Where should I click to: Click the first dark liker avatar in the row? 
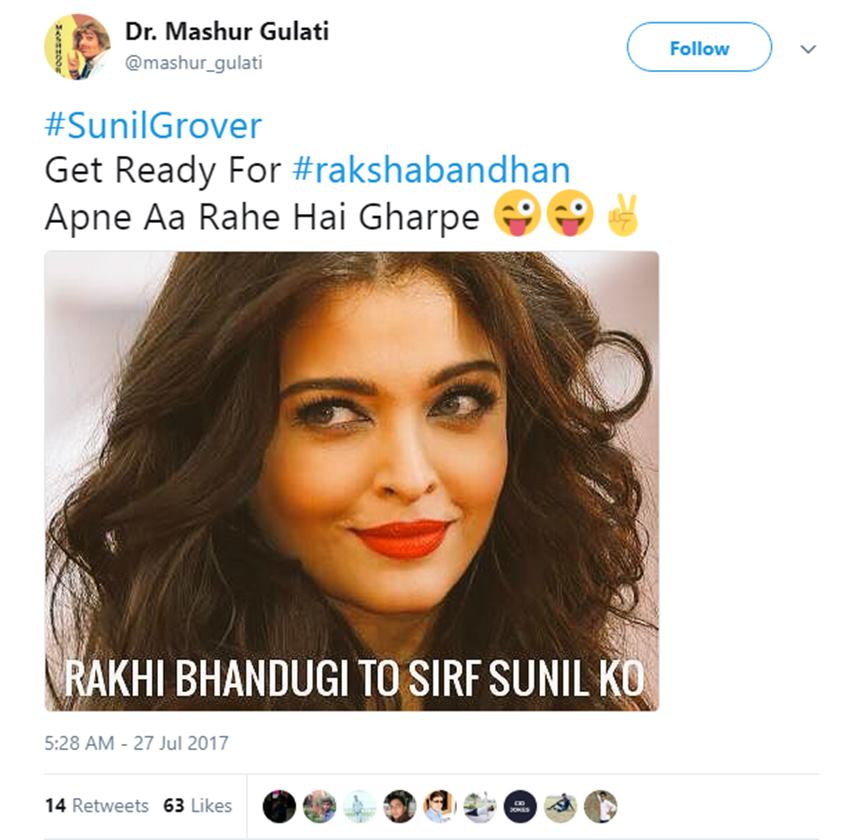280,806
